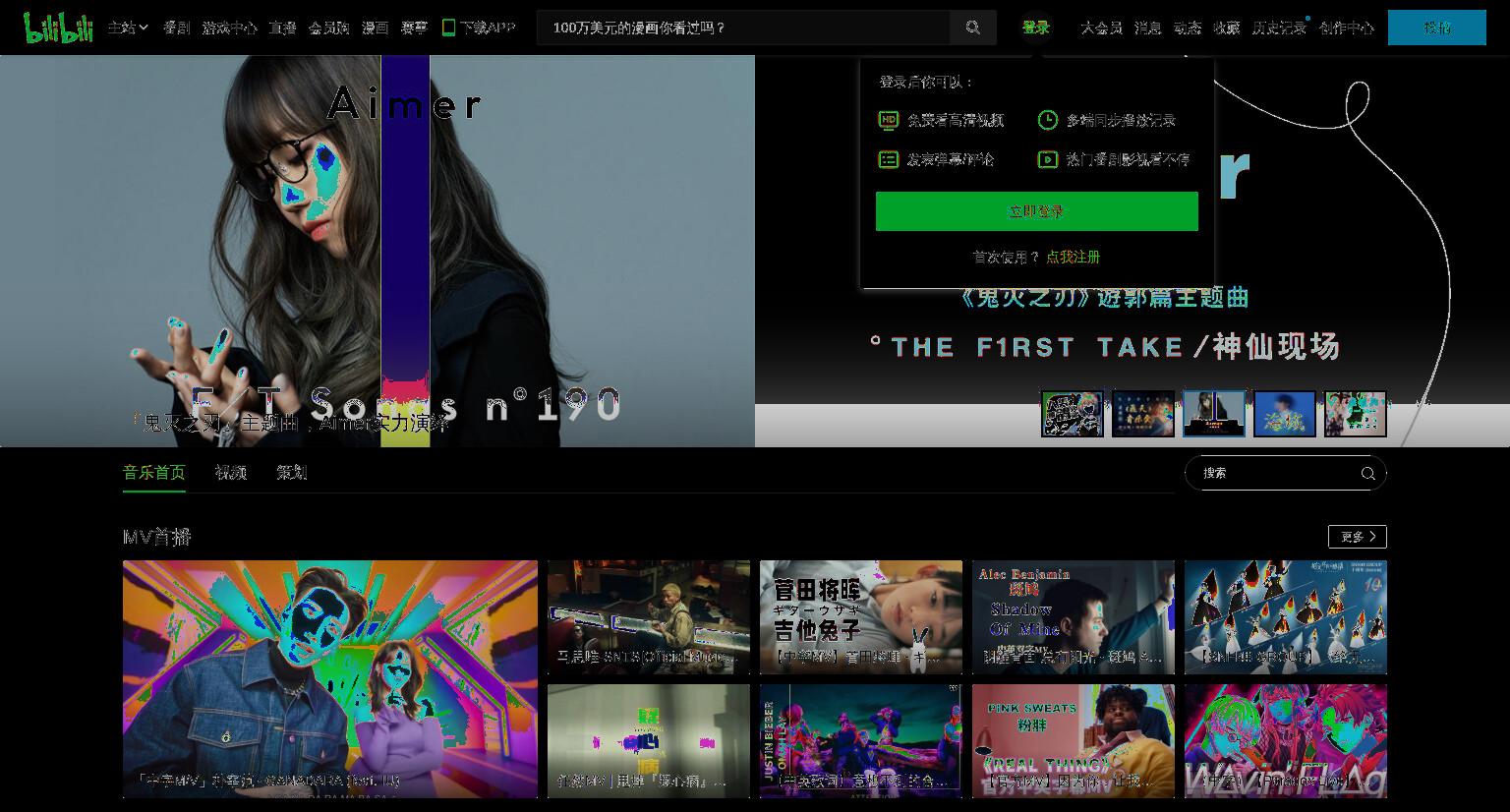Click the 点我注册 registration link

(x=1073, y=257)
